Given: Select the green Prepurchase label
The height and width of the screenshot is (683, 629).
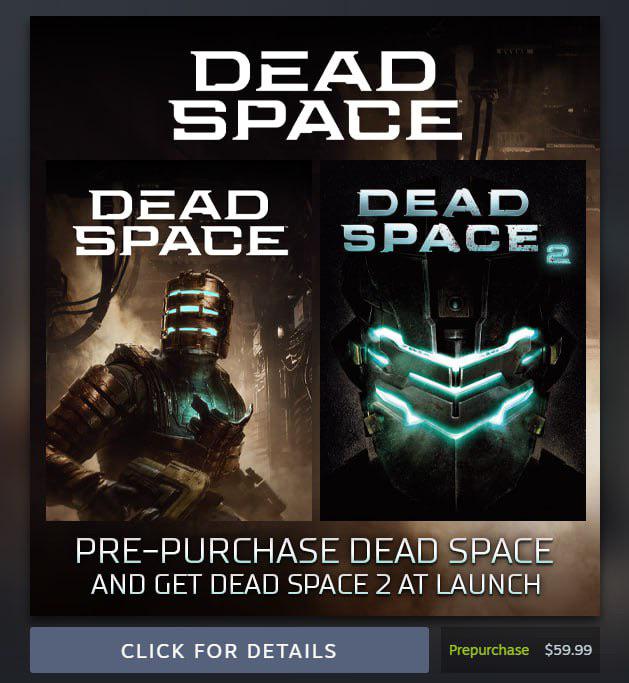Looking at the screenshot, I should (489, 650).
